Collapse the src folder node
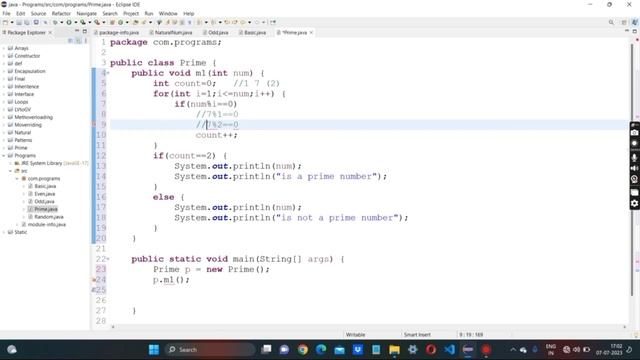 (11, 171)
